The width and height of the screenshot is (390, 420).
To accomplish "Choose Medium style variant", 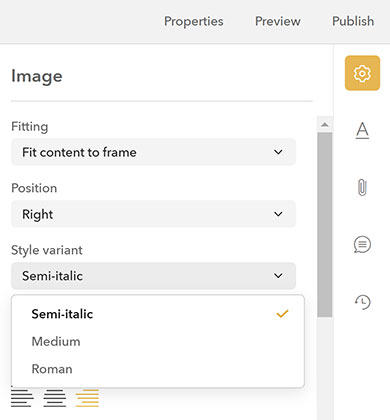I will point(158,341).
